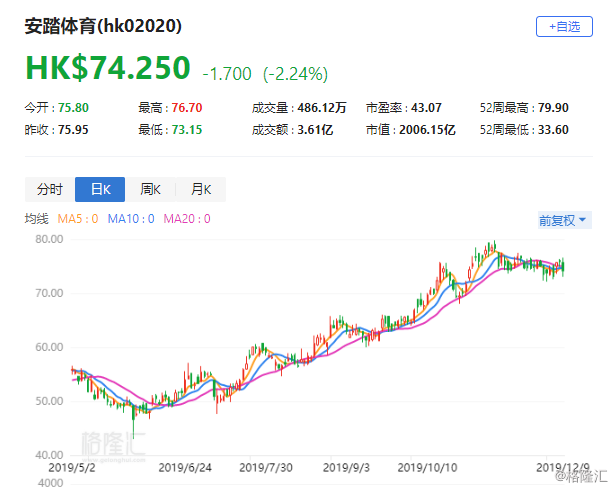Screen dimensions: 615x490
Task: Click the 市盈率 value 43.07
Action: [426, 107]
